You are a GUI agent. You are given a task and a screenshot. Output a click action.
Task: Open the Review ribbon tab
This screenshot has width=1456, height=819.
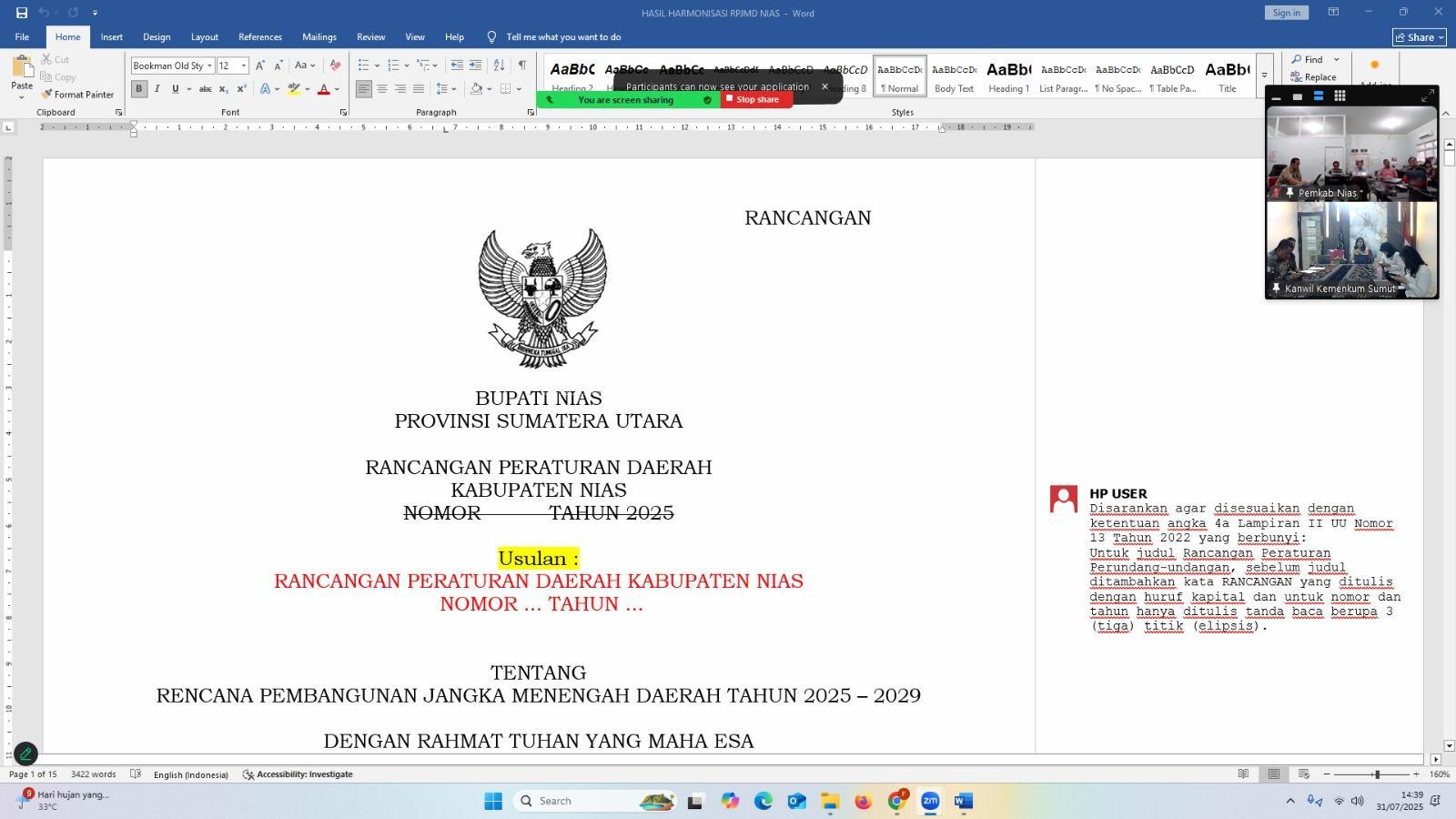370,37
